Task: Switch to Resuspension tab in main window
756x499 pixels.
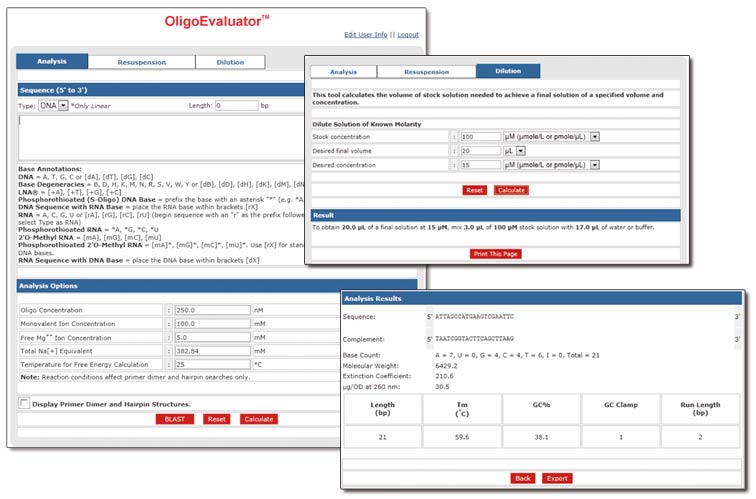Action: 142,62
